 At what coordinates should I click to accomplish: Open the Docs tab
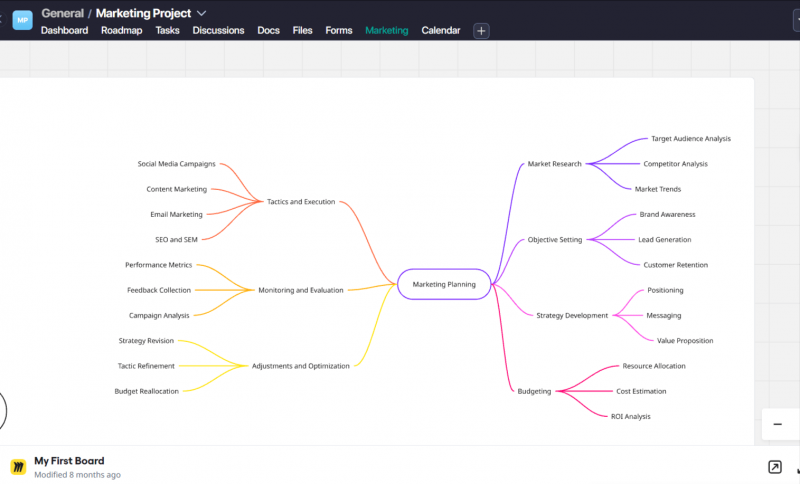[x=268, y=31]
